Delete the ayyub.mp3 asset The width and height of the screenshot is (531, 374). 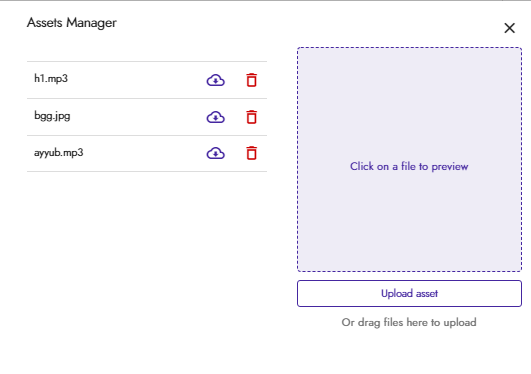click(x=252, y=153)
